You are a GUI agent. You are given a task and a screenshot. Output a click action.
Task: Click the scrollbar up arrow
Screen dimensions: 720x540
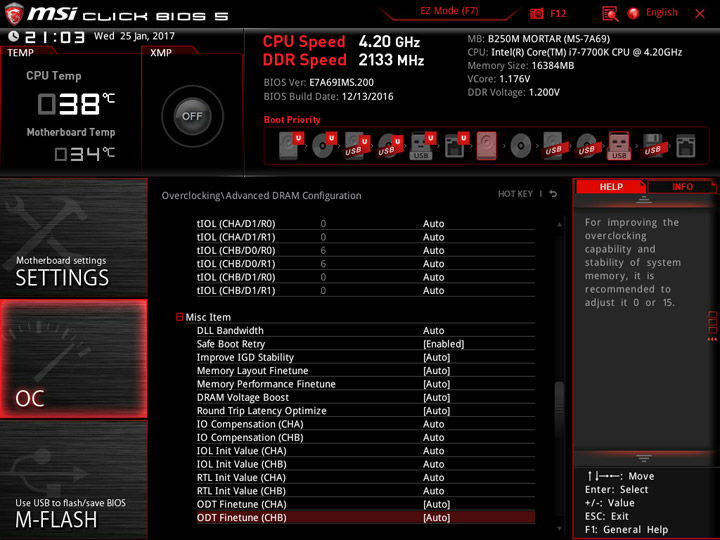click(x=559, y=225)
